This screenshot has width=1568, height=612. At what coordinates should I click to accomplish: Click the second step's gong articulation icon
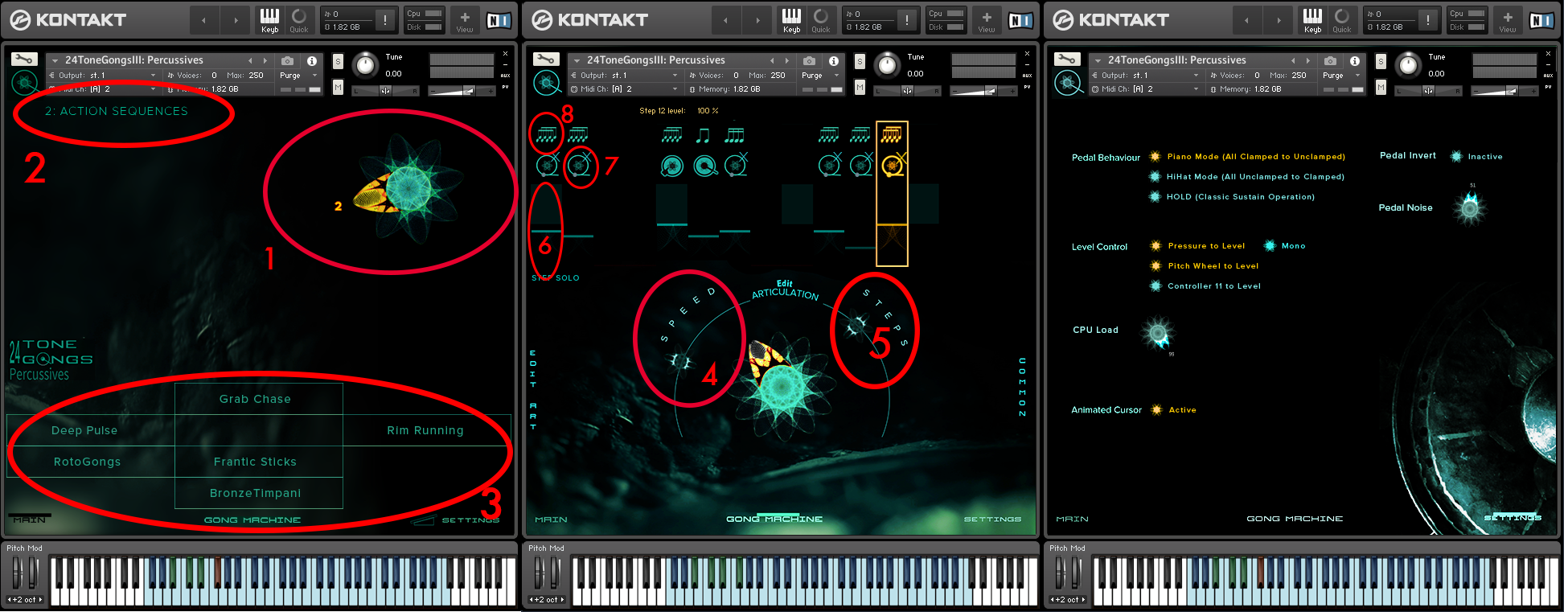(579, 166)
